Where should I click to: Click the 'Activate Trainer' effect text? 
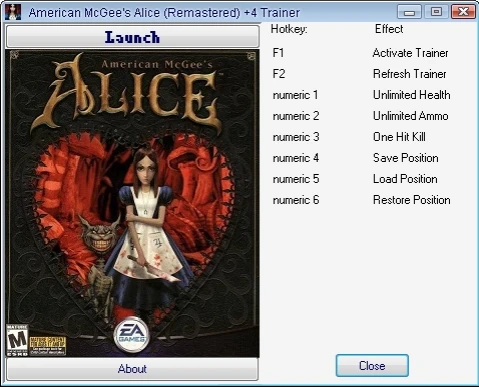pyautogui.click(x=411, y=53)
